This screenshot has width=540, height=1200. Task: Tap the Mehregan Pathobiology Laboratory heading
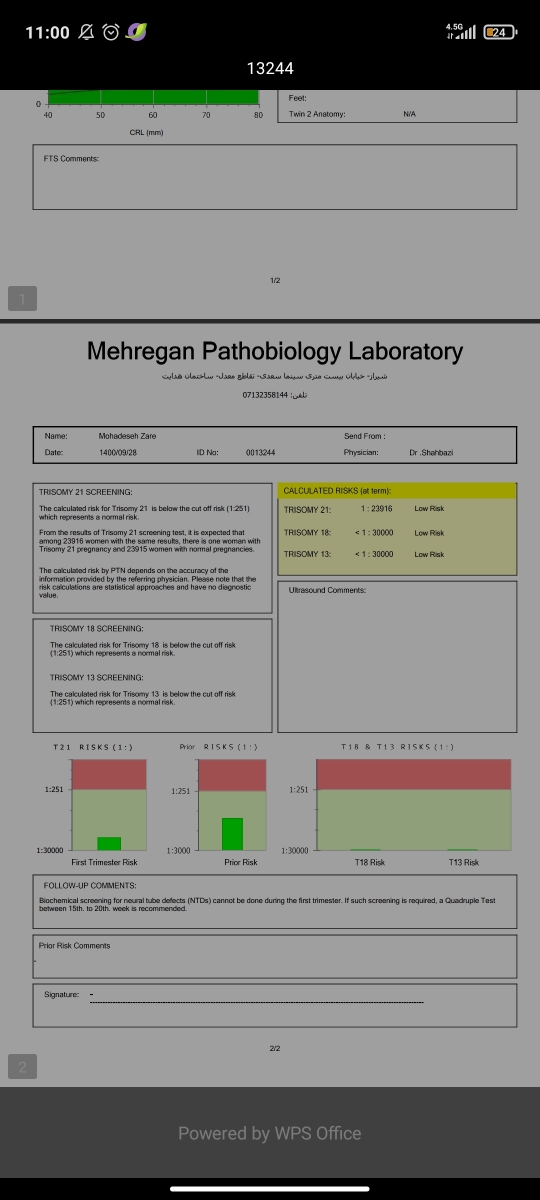[x=274, y=351]
